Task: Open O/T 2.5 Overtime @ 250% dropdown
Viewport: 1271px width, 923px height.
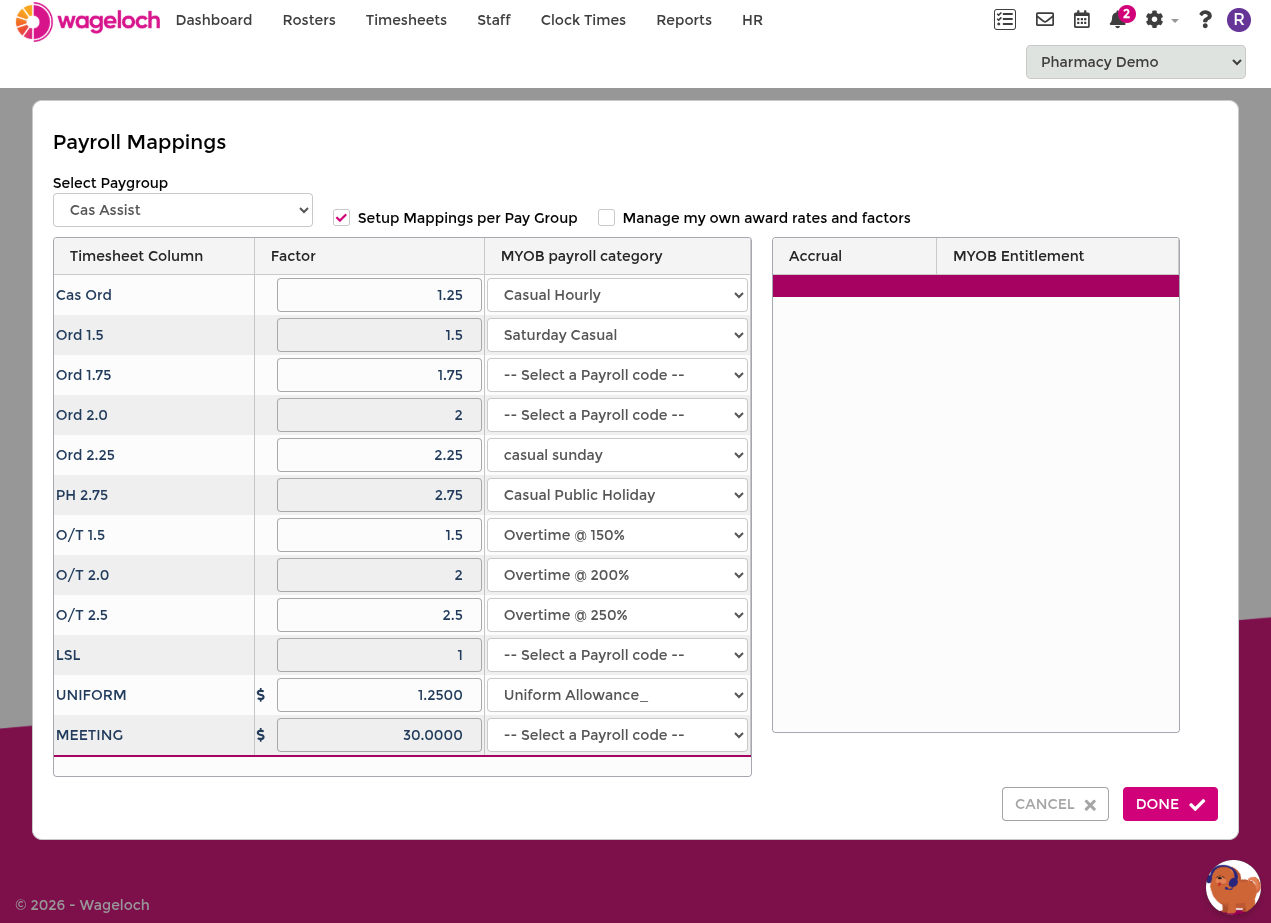Action: click(617, 615)
